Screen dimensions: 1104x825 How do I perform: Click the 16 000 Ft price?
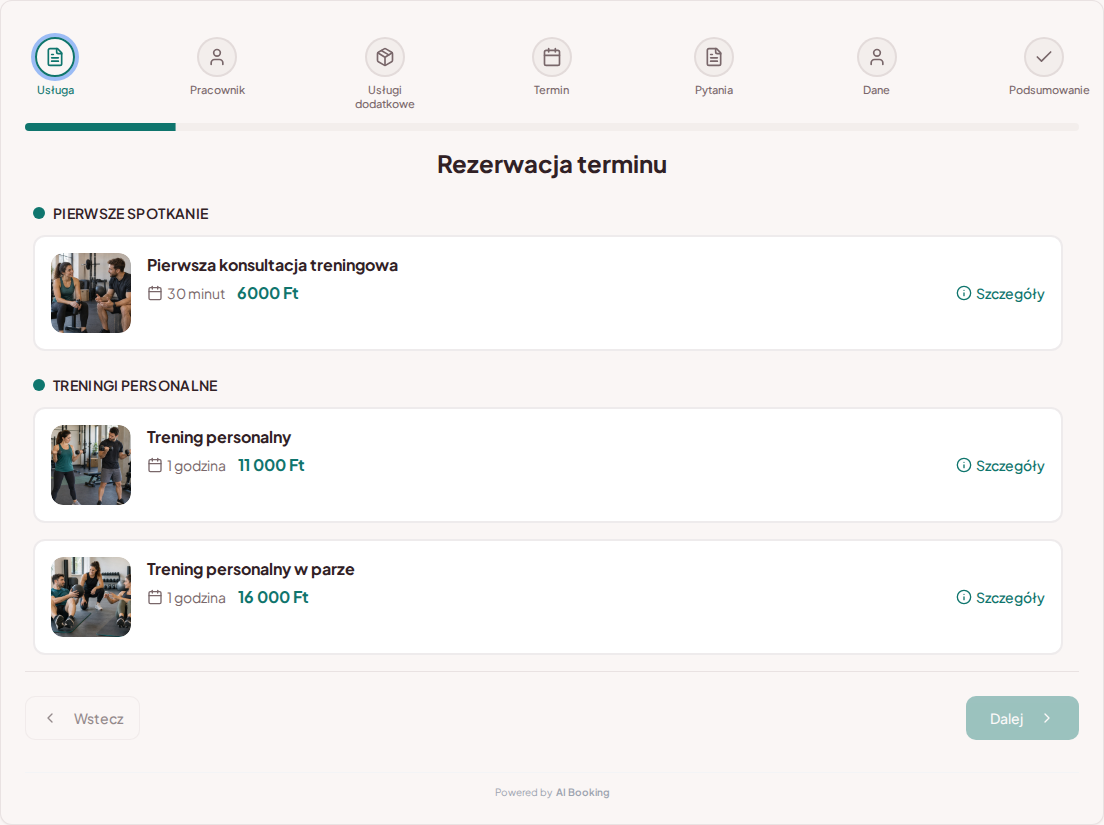tap(273, 597)
